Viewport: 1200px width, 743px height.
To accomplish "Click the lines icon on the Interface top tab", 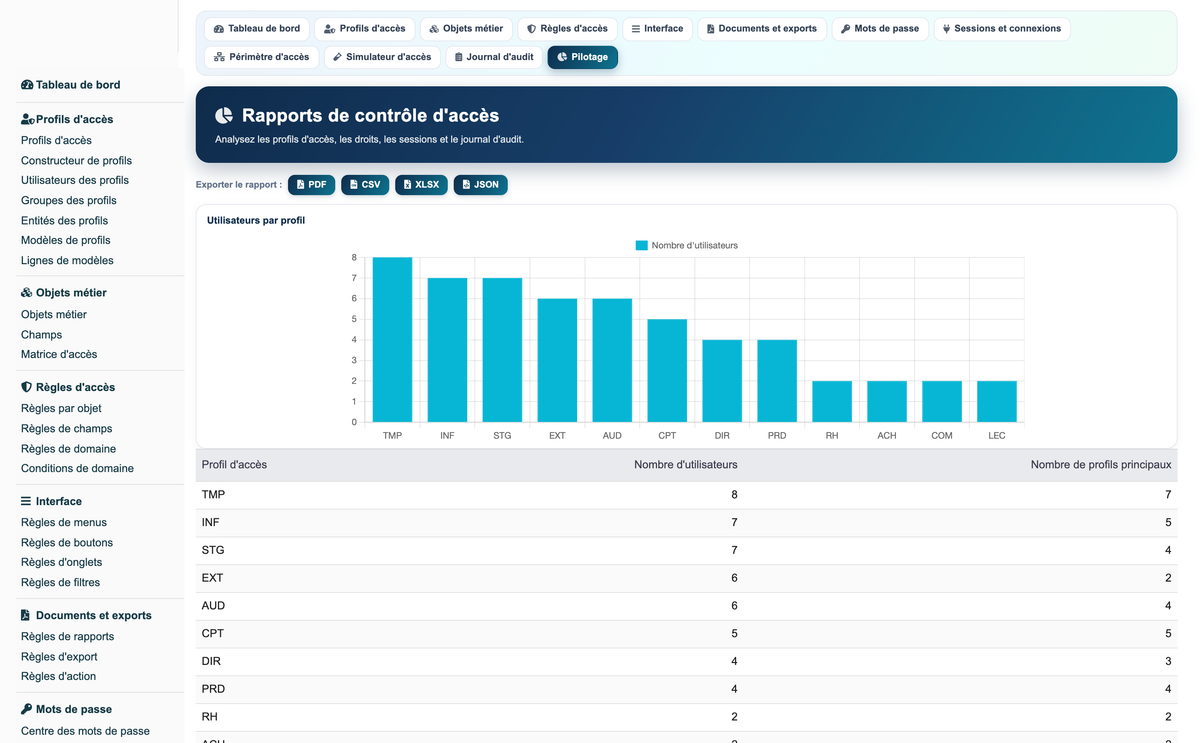I will [x=636, y=29].
